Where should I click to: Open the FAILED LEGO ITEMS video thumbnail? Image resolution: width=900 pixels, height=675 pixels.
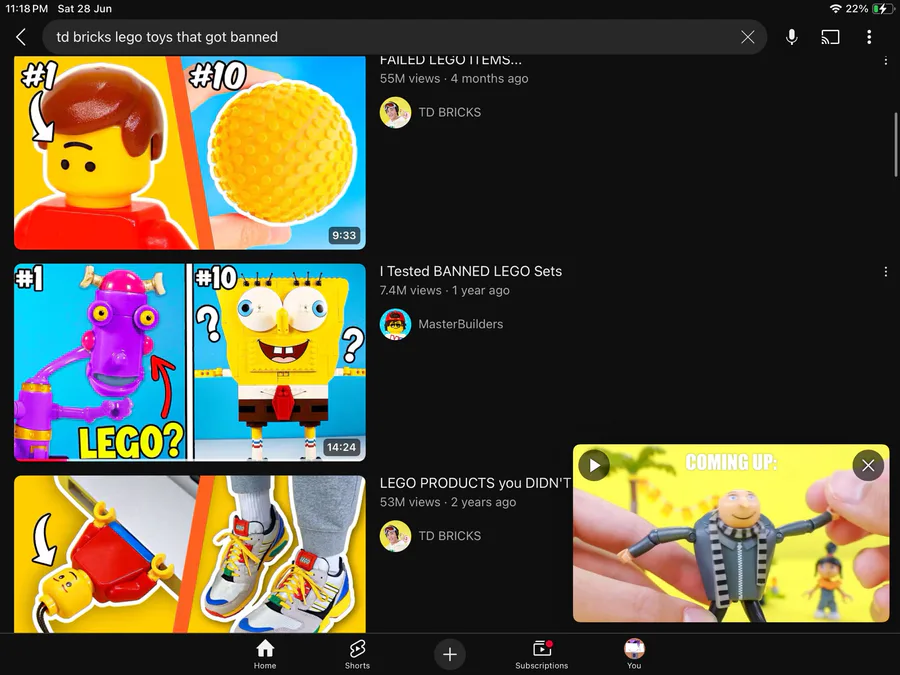point(190,153)
